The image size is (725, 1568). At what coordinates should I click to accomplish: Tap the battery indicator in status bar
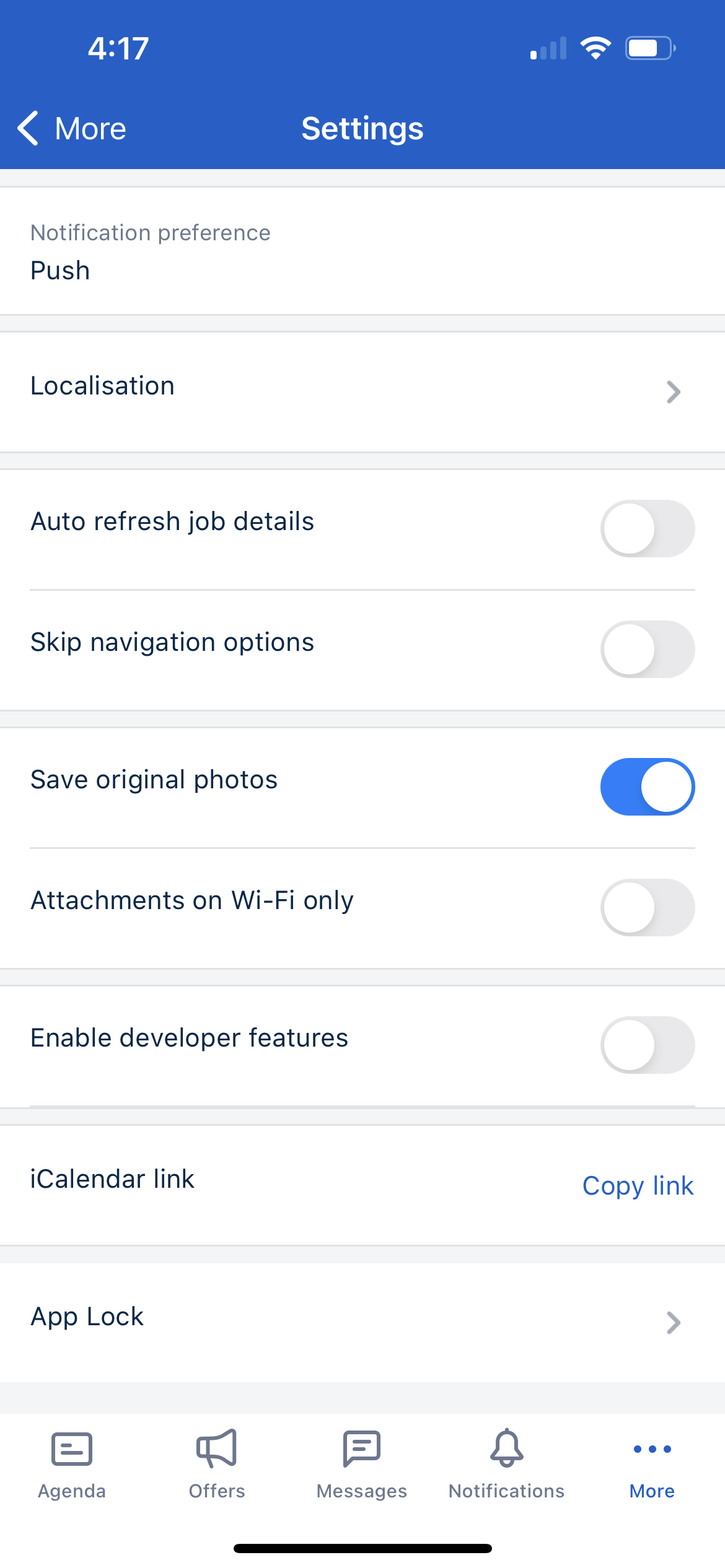[648, 48]
